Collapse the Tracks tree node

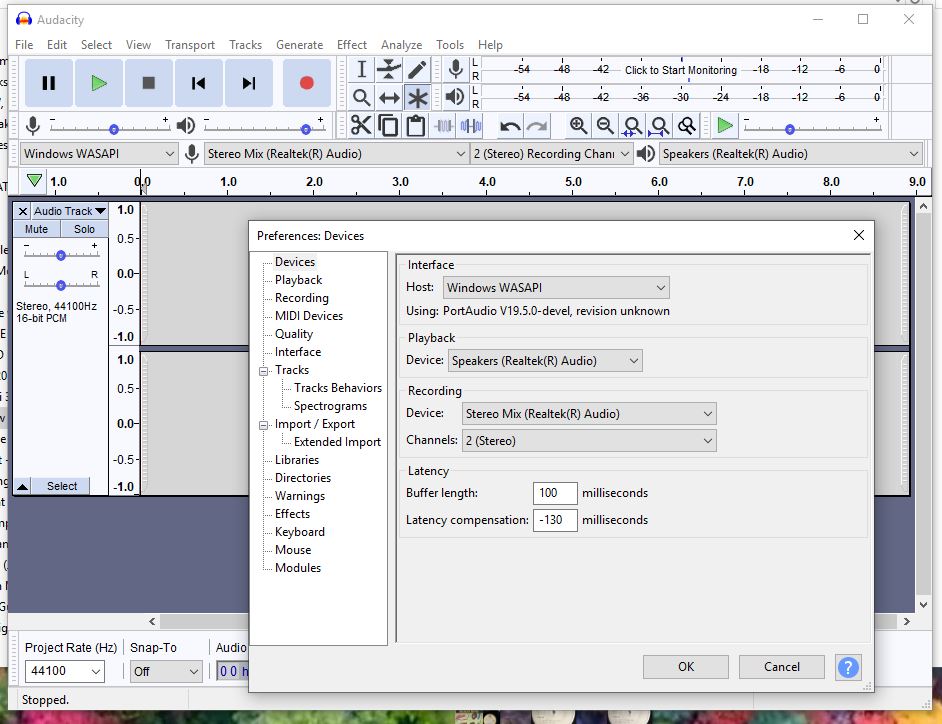(x=263, y=371)
